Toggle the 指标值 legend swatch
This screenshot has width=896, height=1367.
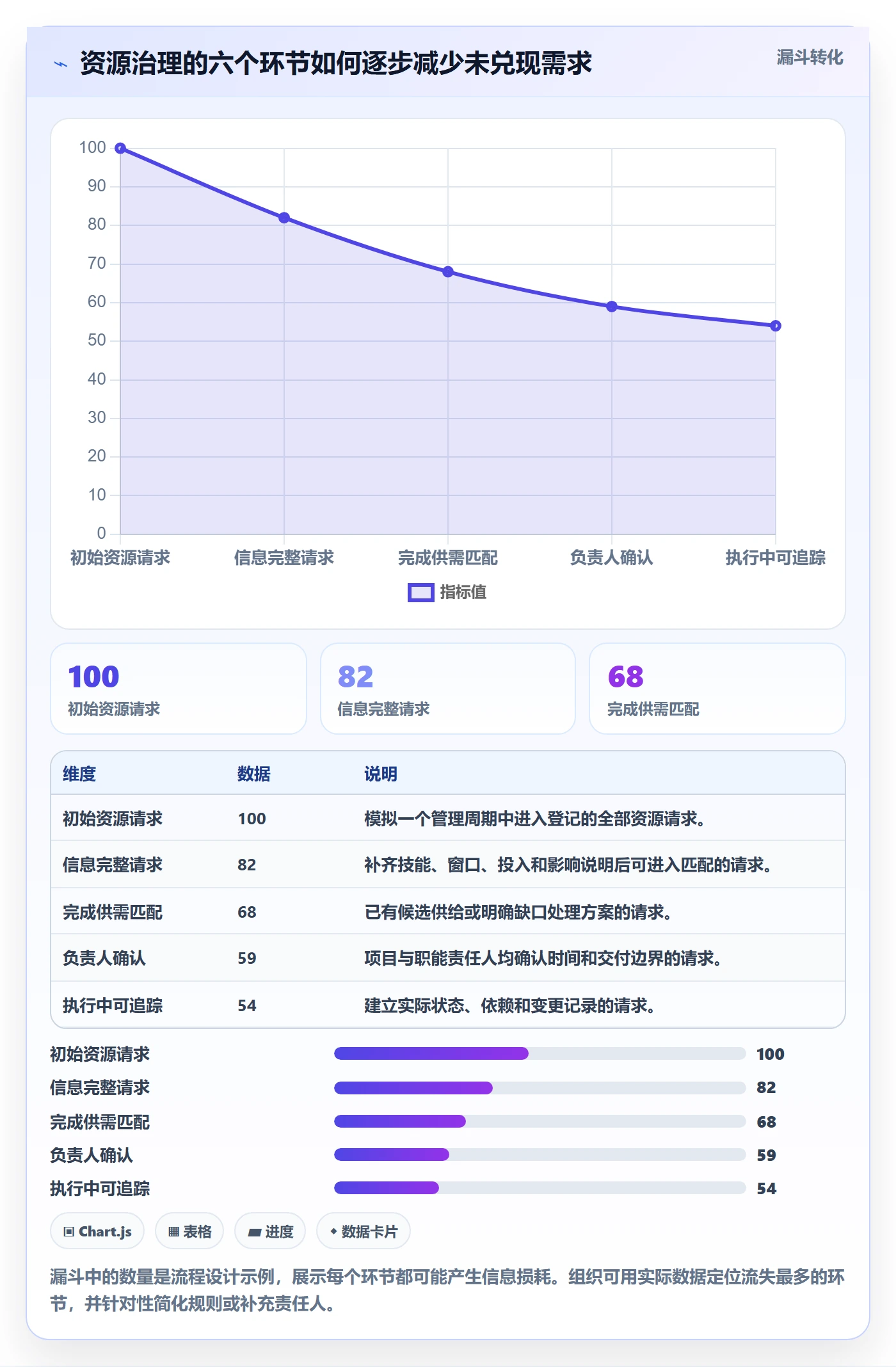click(x=420, y=593)
